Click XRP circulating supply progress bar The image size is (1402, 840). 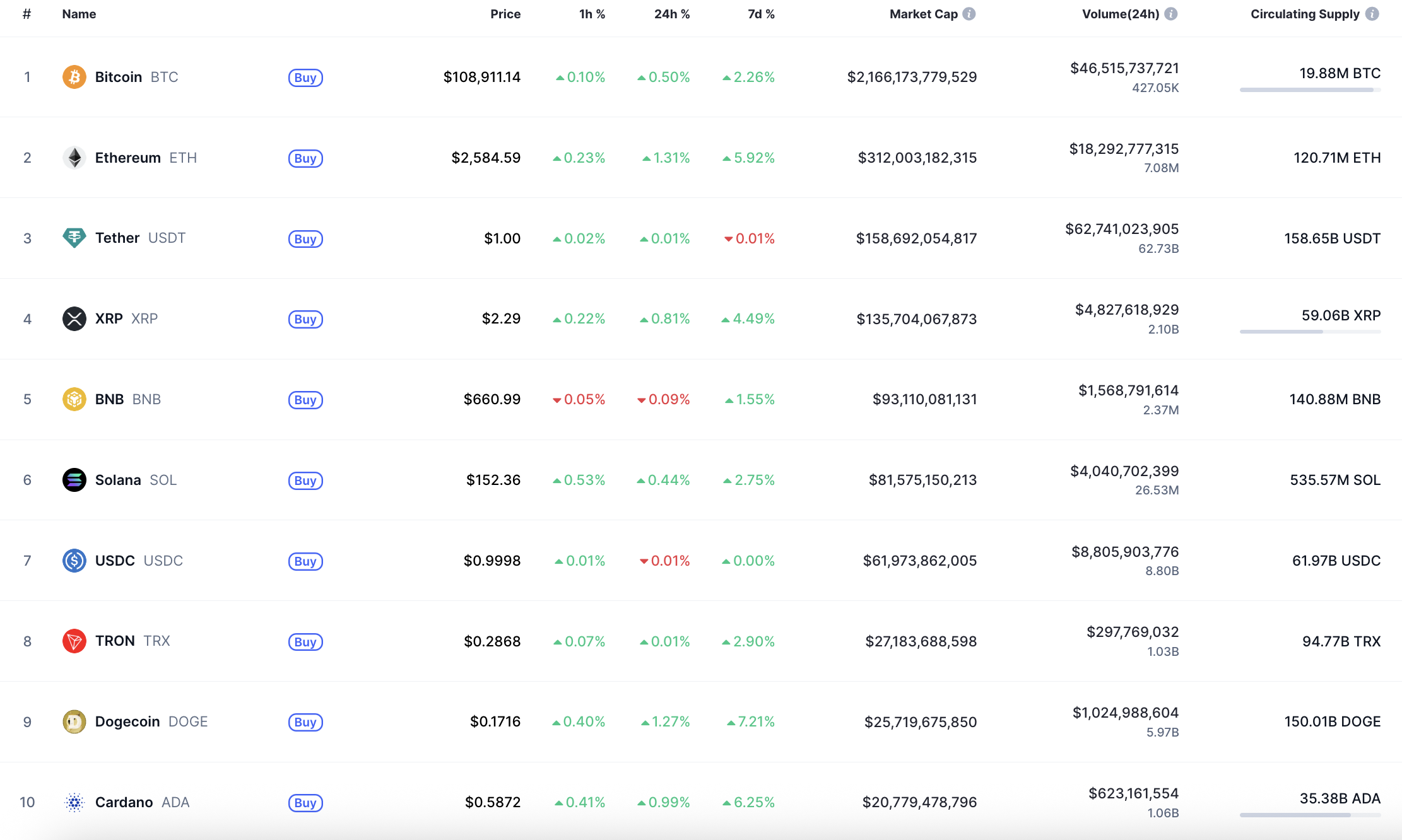pos(1310,332)
